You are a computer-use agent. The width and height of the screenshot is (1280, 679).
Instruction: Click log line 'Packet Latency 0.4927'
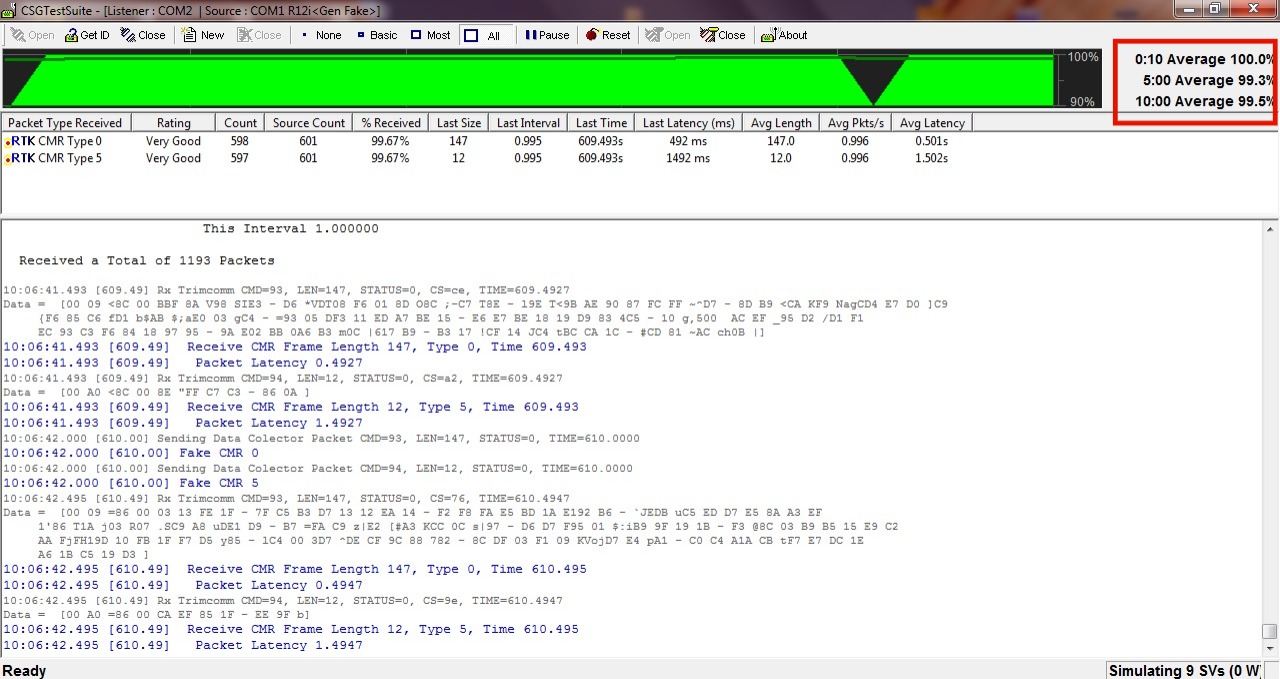[181, 363]
